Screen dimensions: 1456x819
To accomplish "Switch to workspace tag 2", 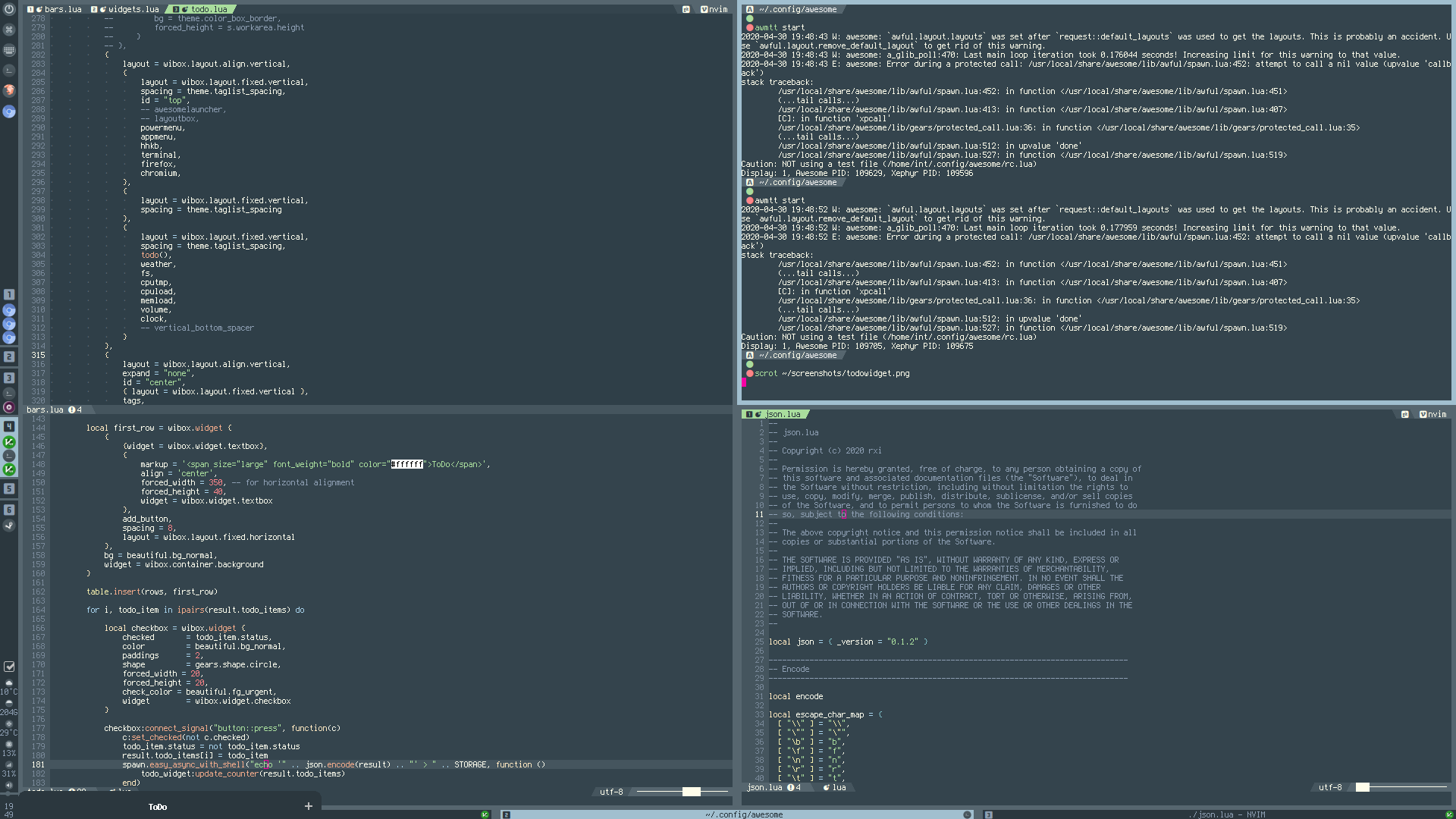I will point(9,356).
